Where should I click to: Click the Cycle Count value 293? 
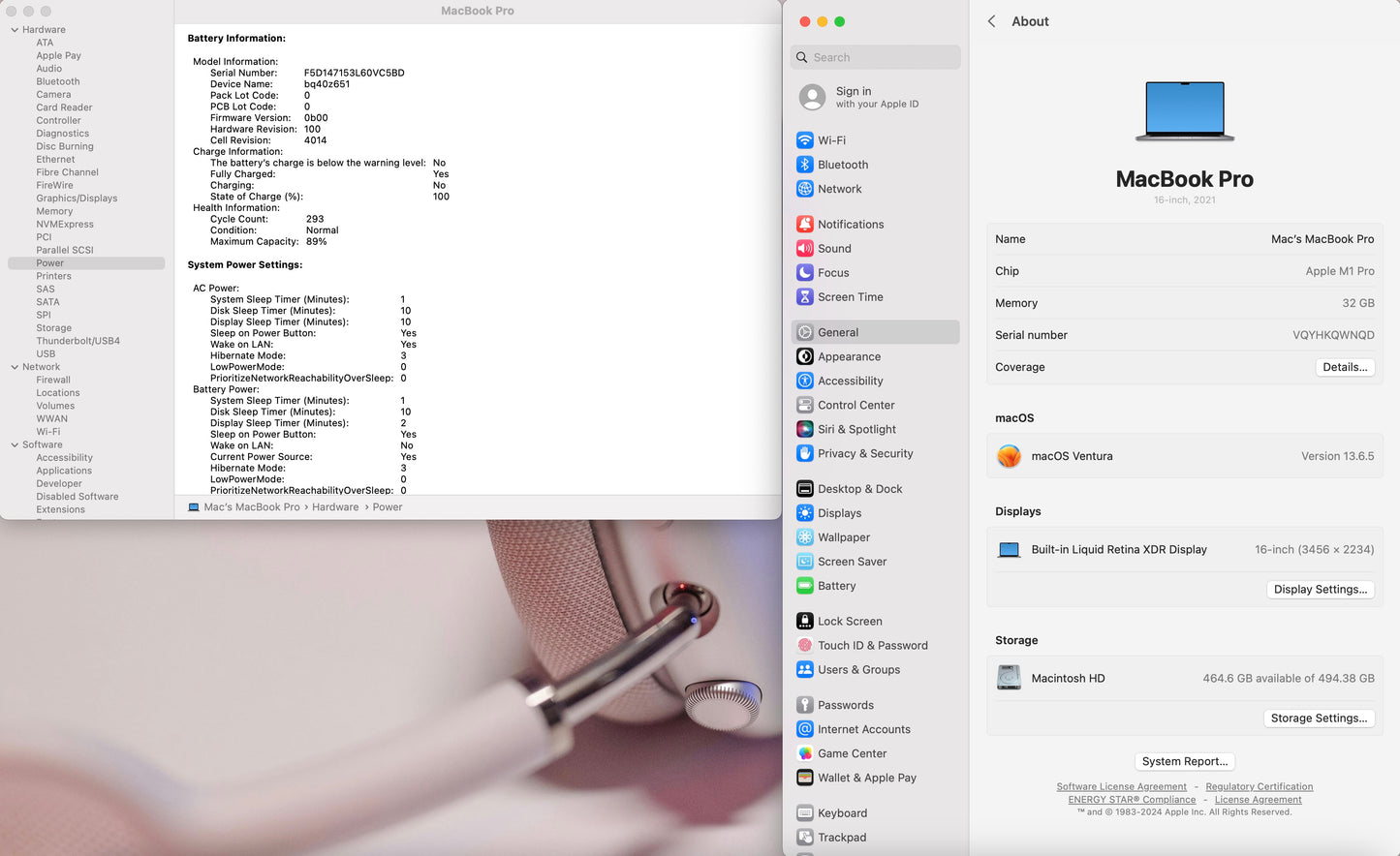click(x=315, y=219)
